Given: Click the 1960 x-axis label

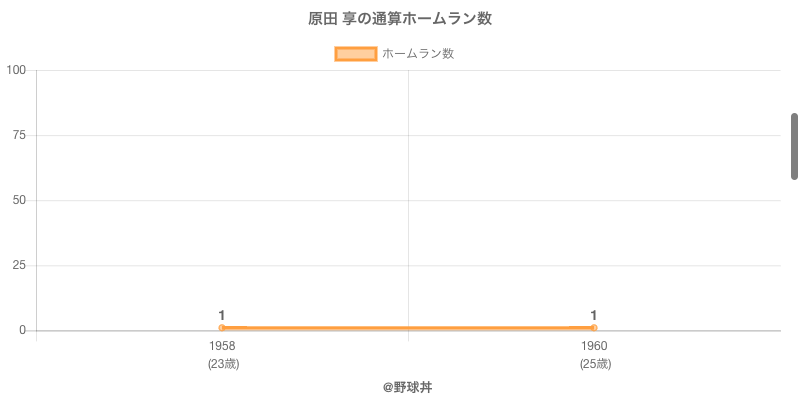Looking at the screenshot, I should click(594, 346).
